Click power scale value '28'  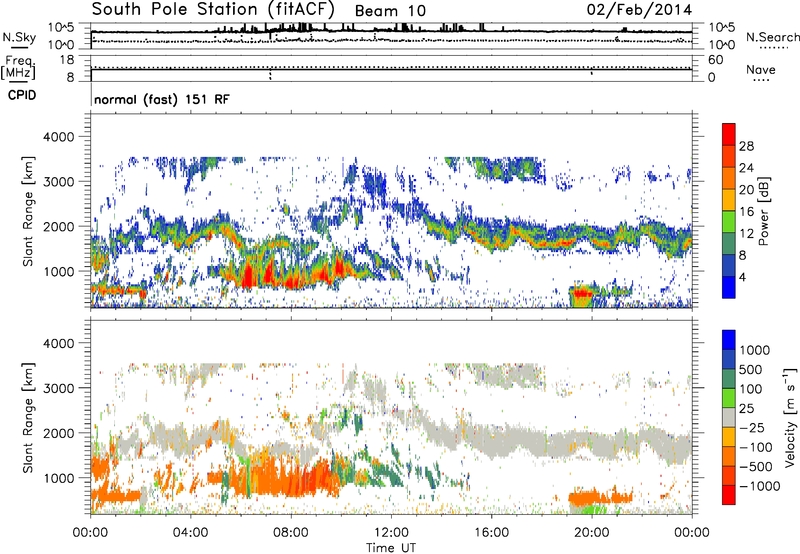(x=746, y=146)
